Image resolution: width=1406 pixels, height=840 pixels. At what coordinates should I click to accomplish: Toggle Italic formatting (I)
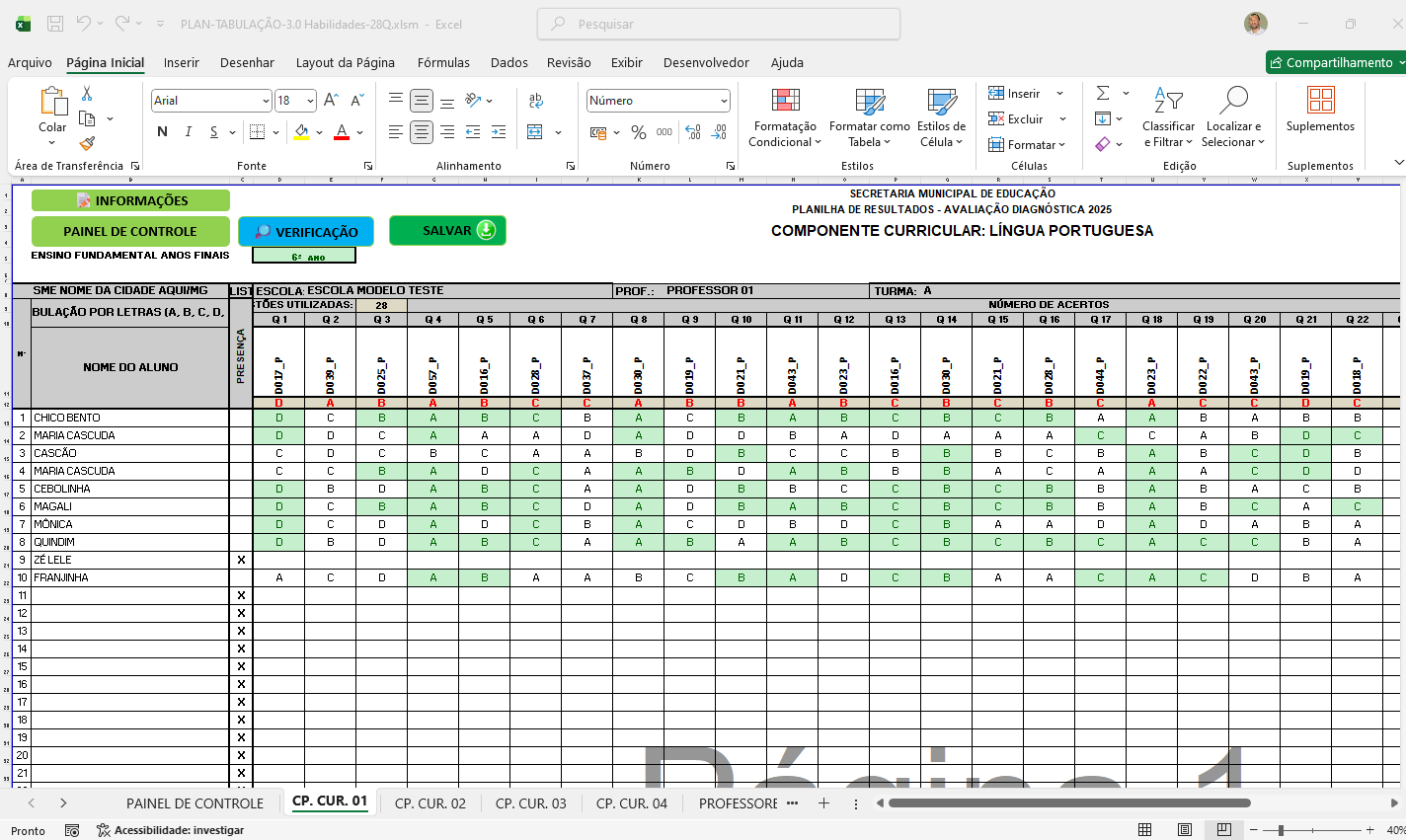[x=188, y=131]
